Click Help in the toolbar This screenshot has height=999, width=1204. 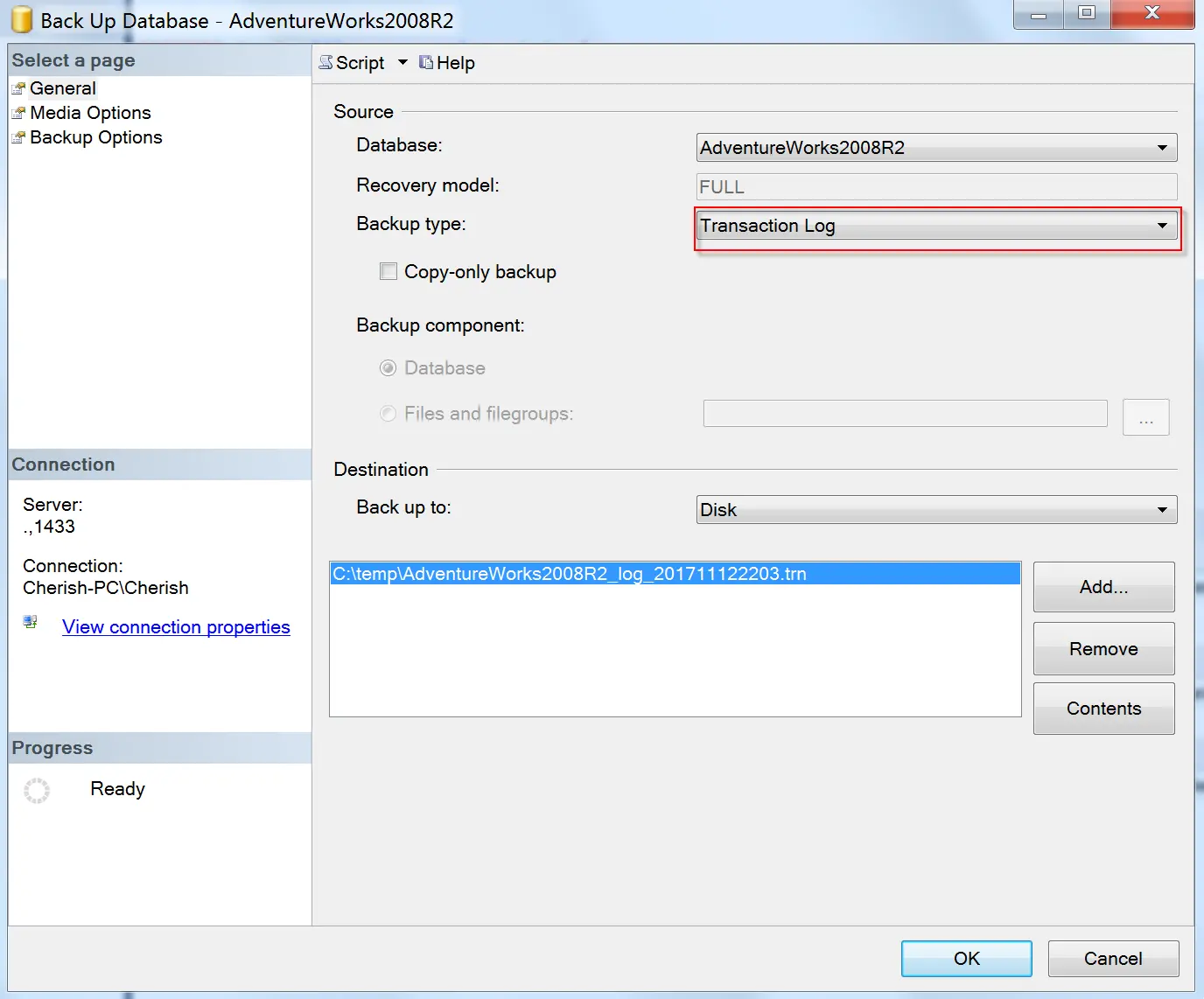pyautogui.click(x=456, y=63)
